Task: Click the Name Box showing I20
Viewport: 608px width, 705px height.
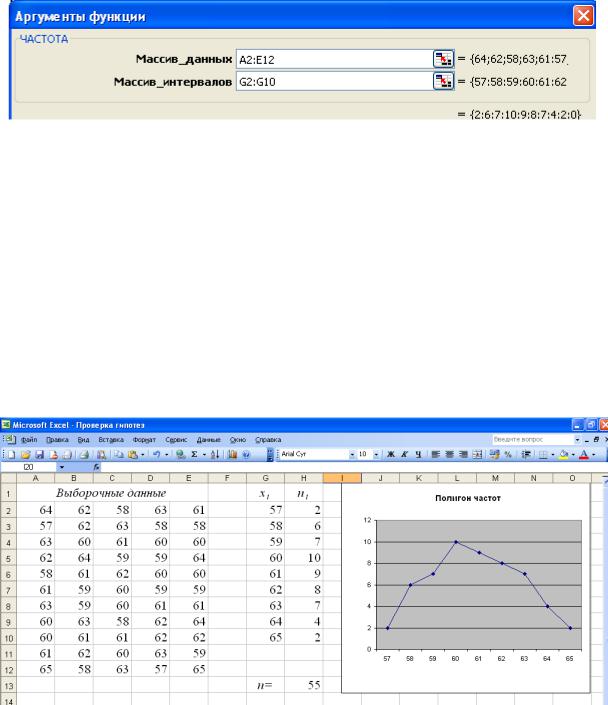Action: coord(29,467)
